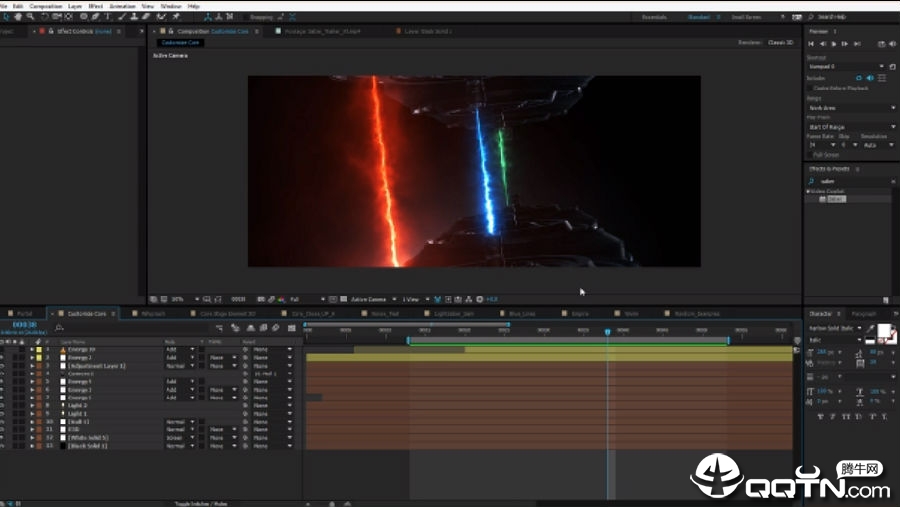Viewport: 900px width, 507px height.
Task: Open the Range dropdown showing Work Area
Action: [850, 108]
